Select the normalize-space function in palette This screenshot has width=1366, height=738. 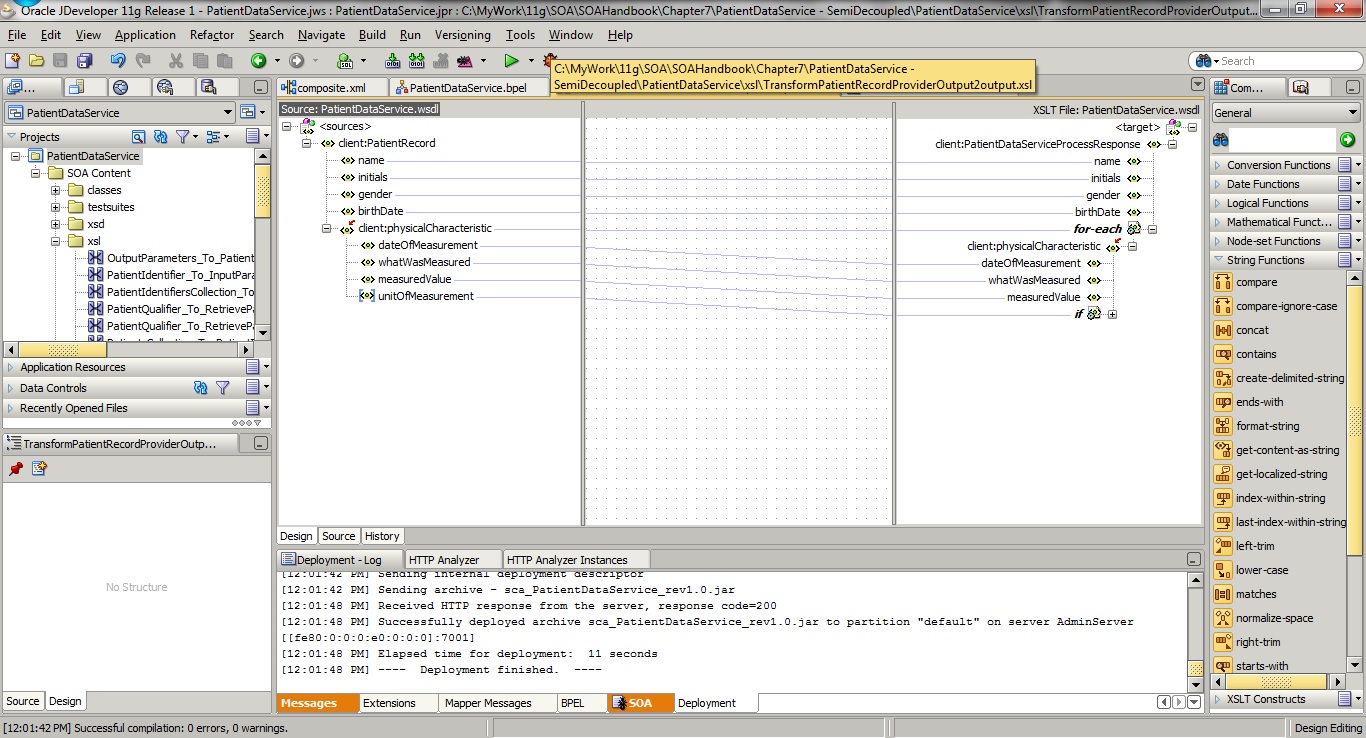click(1274, 618)
